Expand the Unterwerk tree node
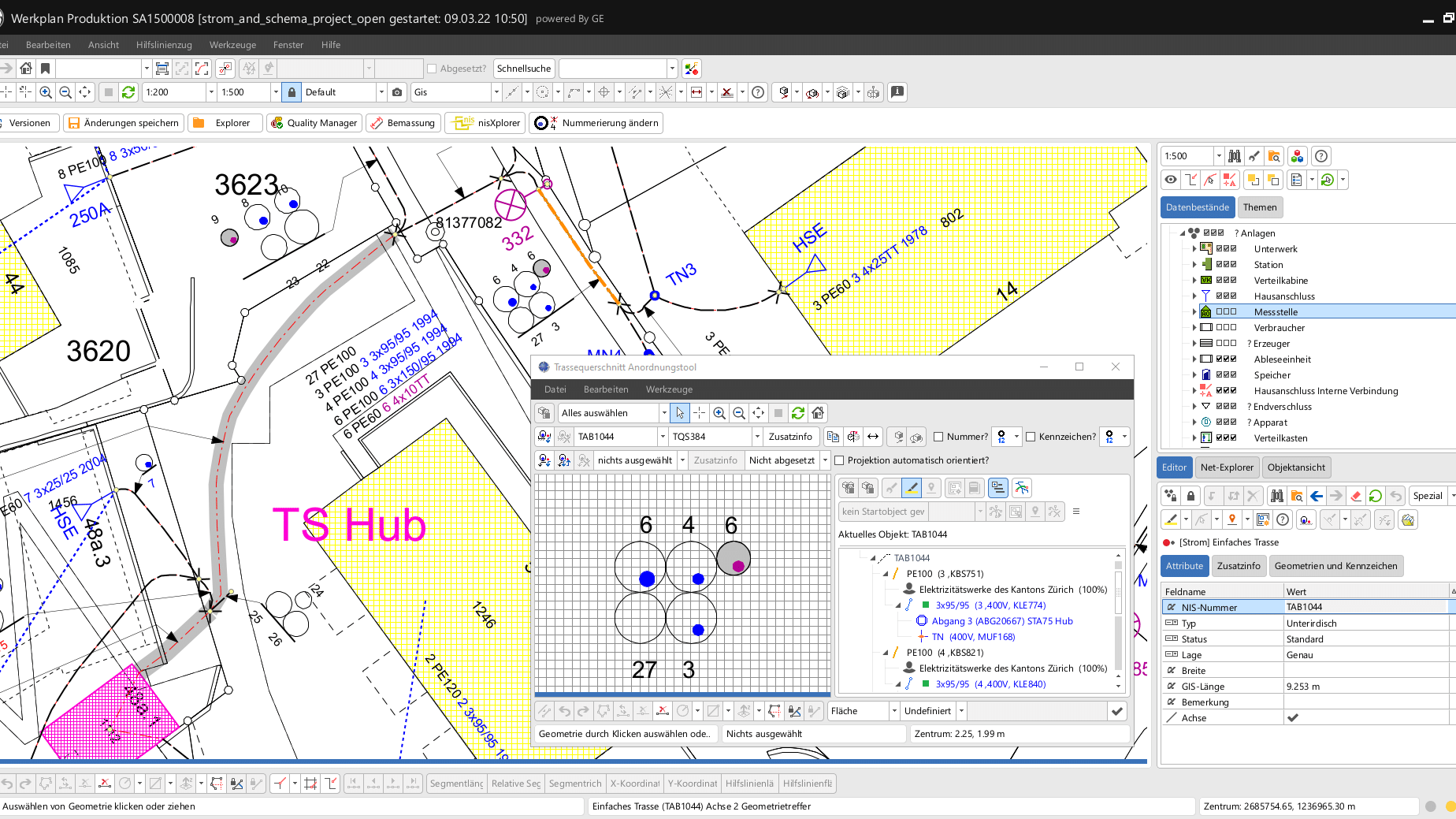The height and width of the screenshot is (819, 1456). pos(1194,249)
